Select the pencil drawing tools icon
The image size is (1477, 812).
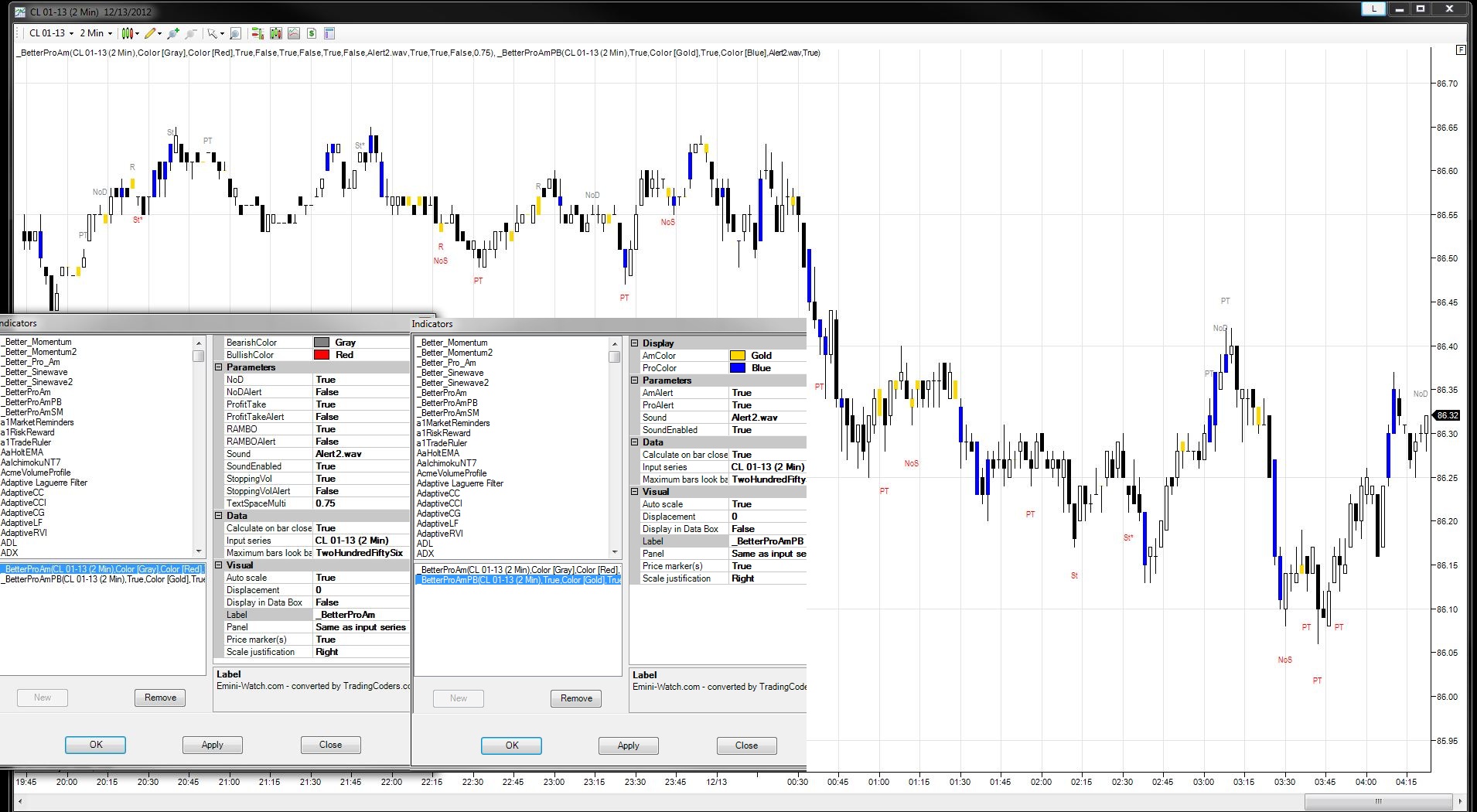pos(150,33)
